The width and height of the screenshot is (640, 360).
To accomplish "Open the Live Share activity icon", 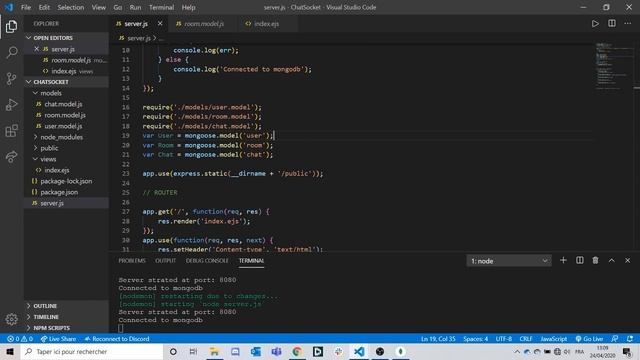I will [11, 157].
